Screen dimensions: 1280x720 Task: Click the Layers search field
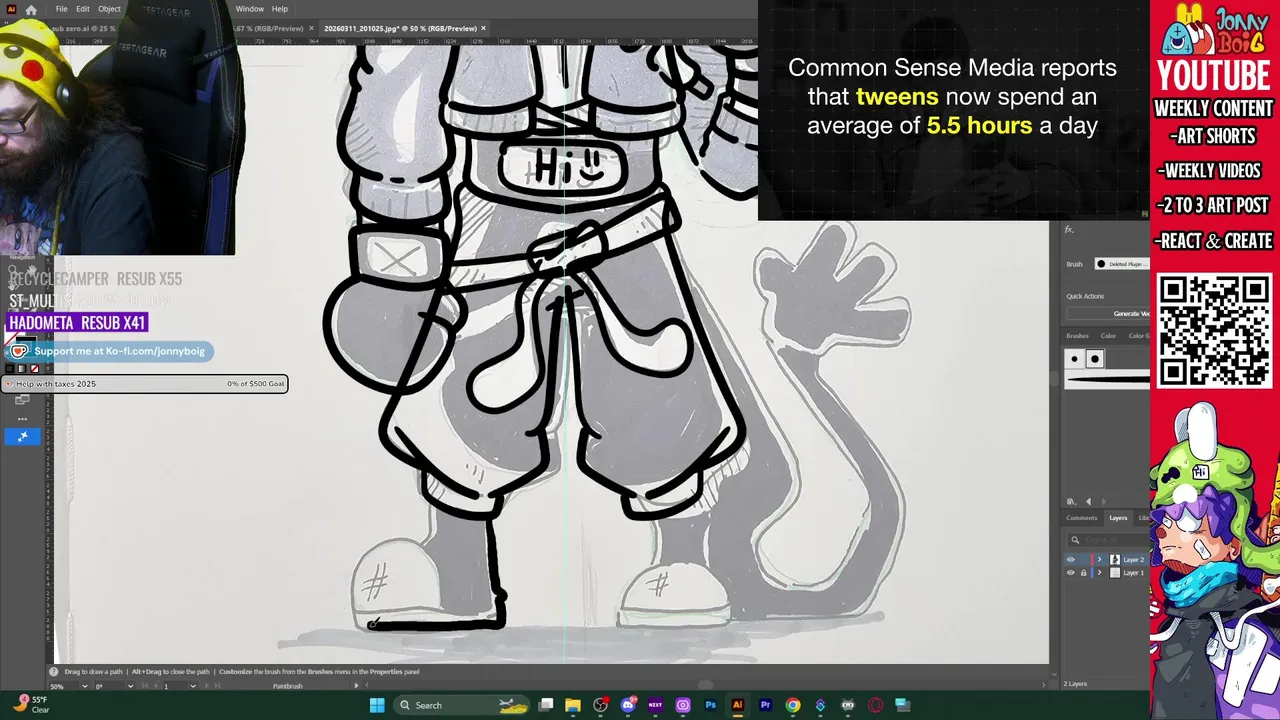(1110, 540)
